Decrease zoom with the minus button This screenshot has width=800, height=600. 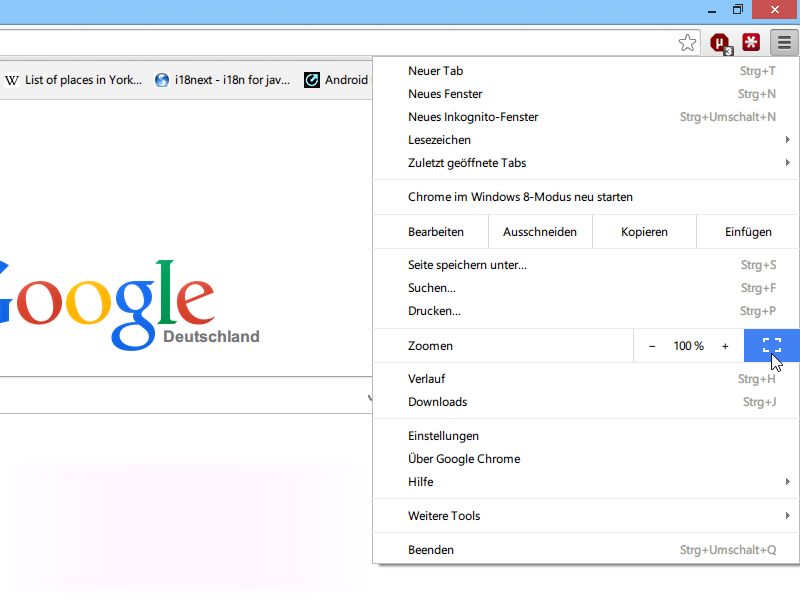[652, 346]
